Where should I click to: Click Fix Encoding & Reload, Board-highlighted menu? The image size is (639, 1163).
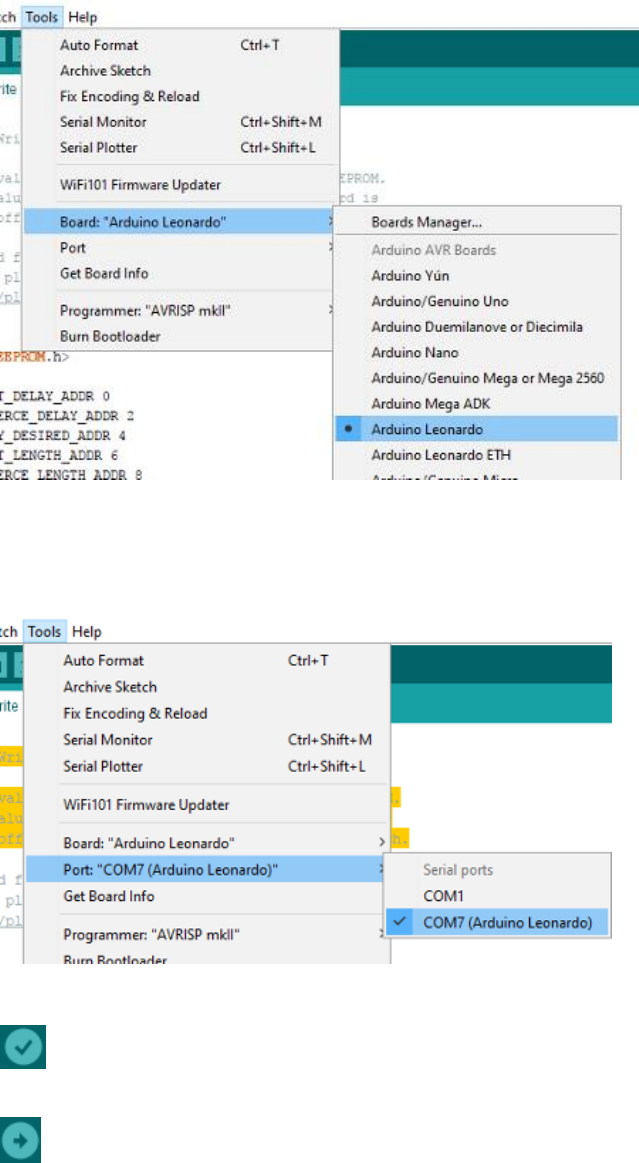(x=179, y=96)
